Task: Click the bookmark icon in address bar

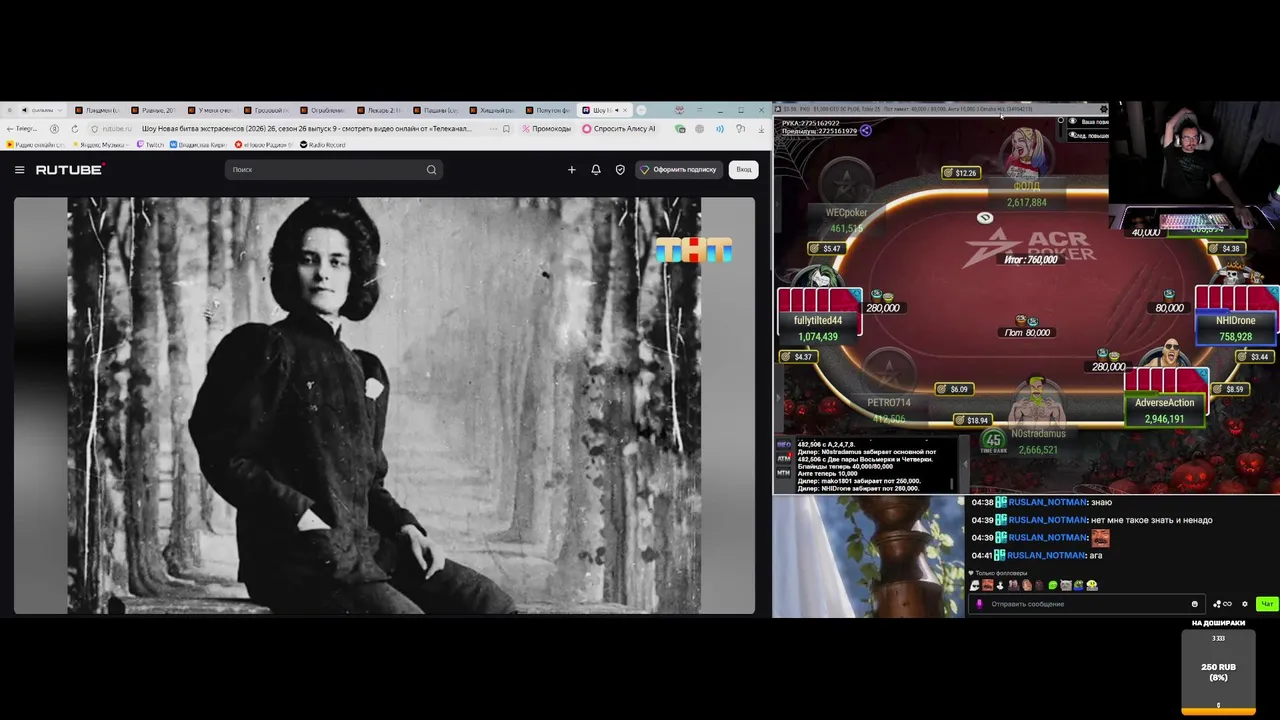Action: pyautogui.click(x=506, y=129)
